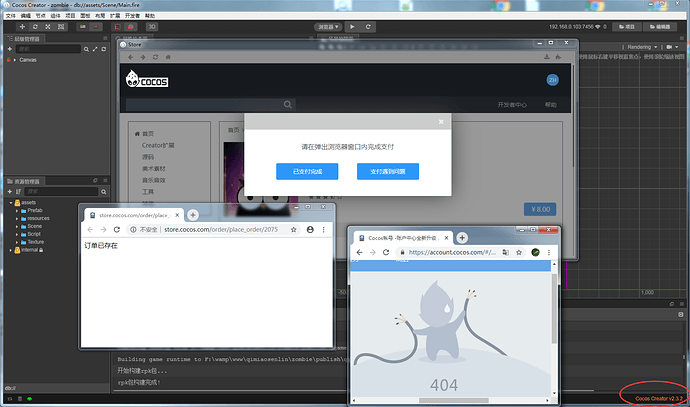This screenshot has height=407, width=690.
Task: Report a payment problem button
Action: click(388, 172)
